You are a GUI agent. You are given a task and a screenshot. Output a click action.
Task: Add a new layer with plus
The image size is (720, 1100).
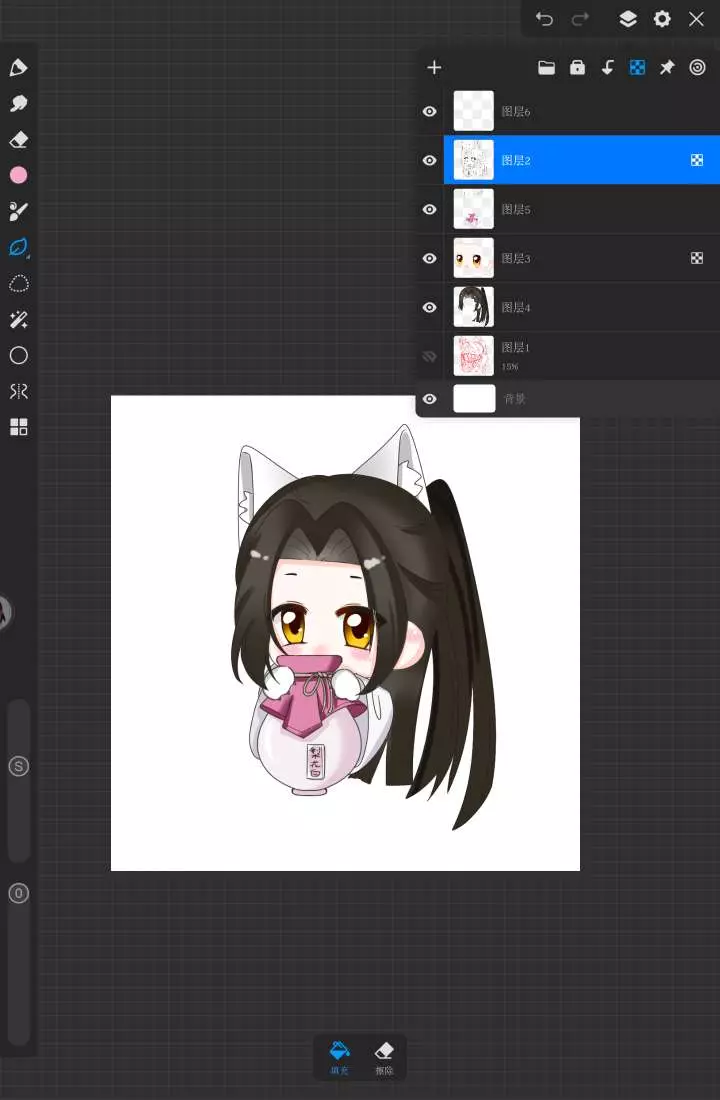[434, 67]
